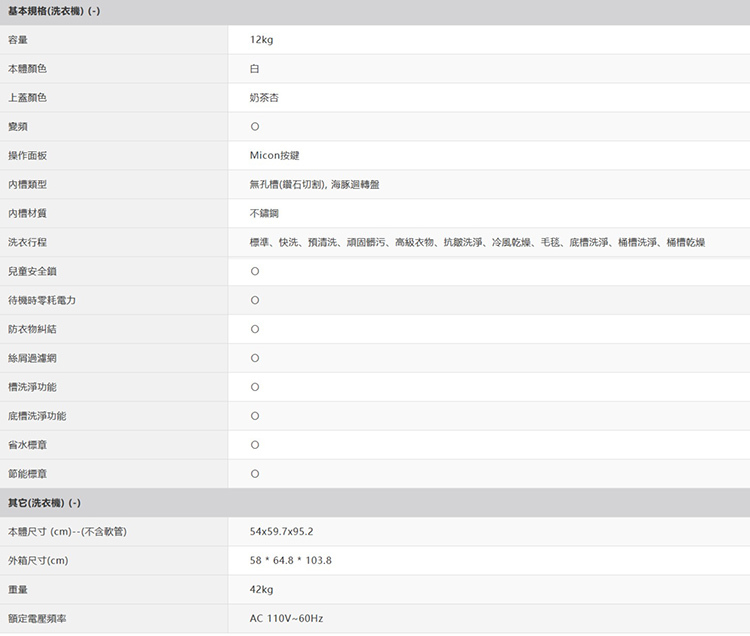This screenshot has height=636, width=750.
Task: Select the 12kg capacity value
Action: (262, 40)
